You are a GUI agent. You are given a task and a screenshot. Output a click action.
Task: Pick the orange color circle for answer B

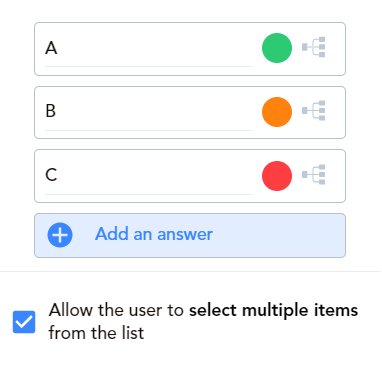277,112
